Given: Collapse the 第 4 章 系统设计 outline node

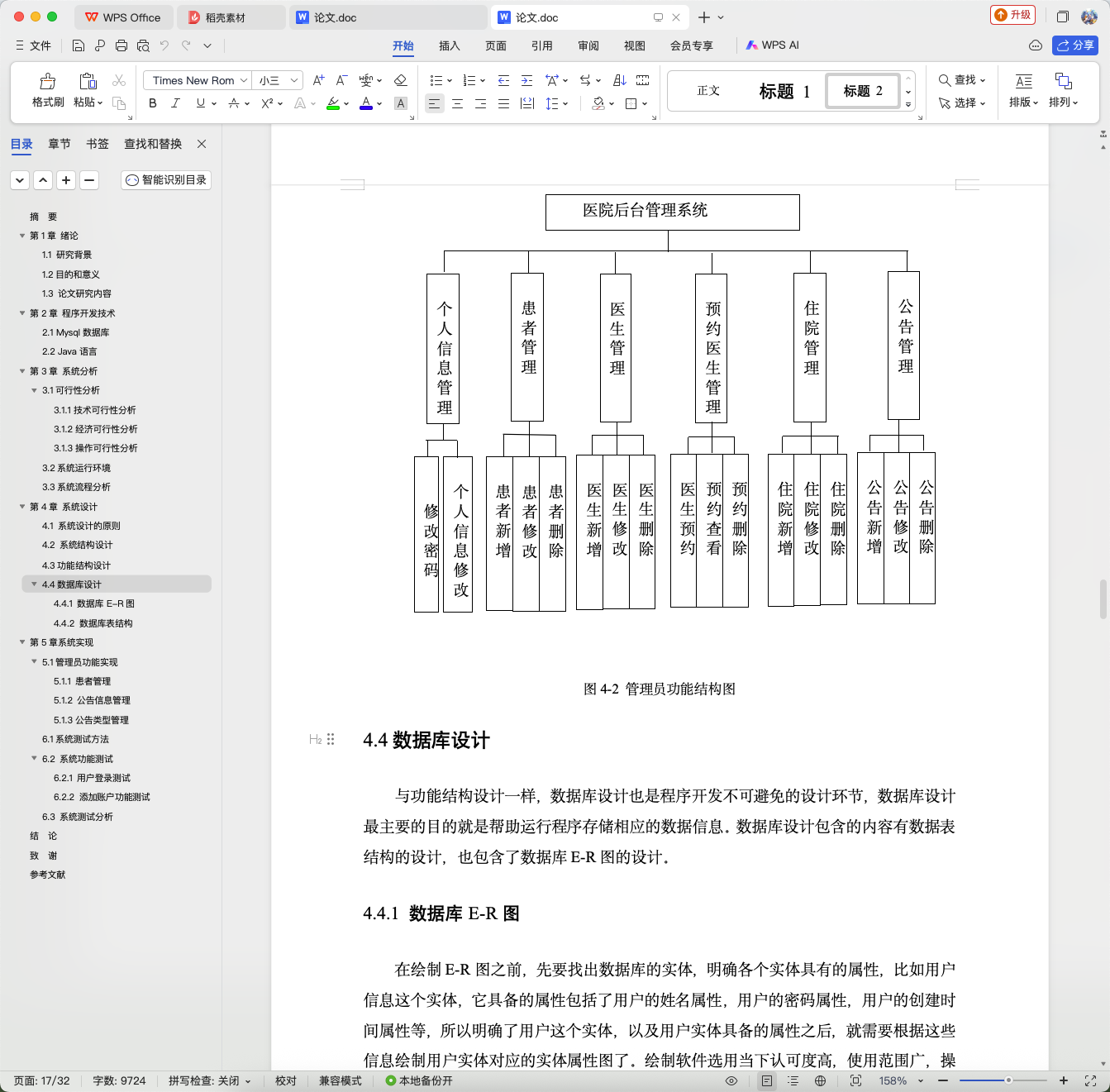Looking at the screenshot, I should [22, 507].
